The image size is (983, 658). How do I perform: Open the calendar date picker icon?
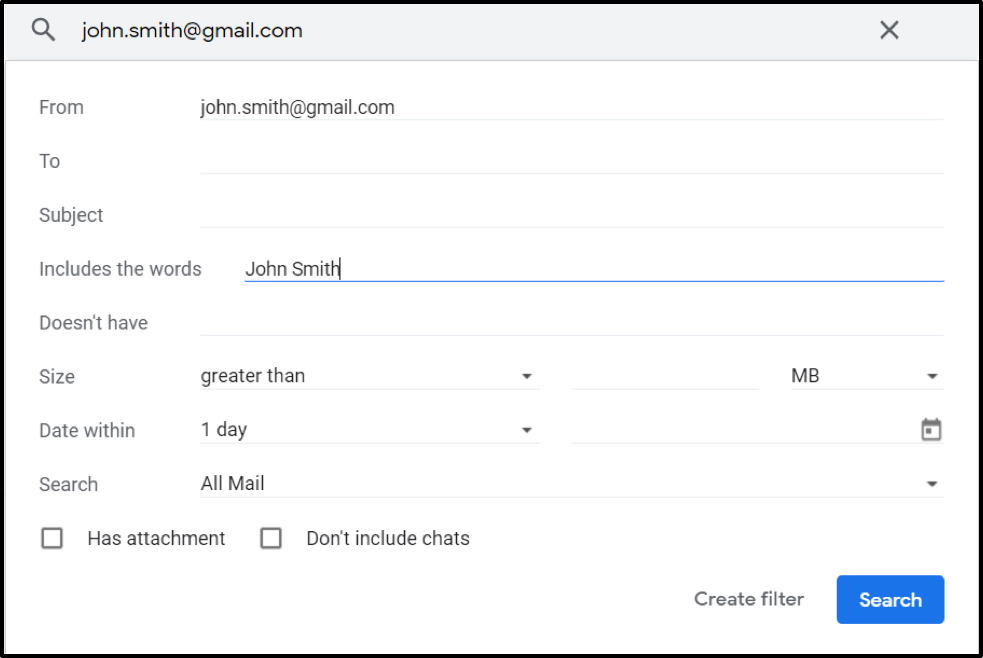931,430
